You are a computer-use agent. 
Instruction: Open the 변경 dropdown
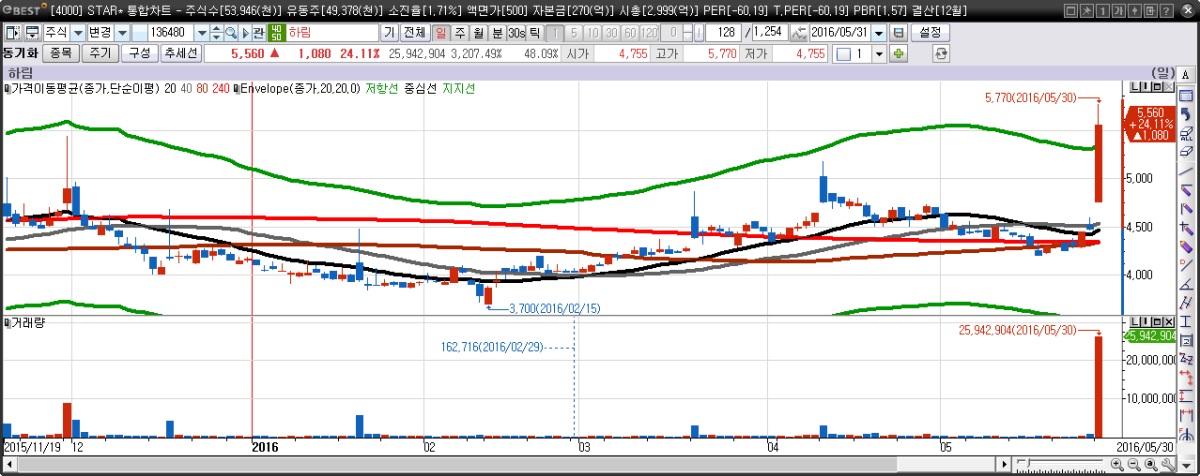click(123, 32)
